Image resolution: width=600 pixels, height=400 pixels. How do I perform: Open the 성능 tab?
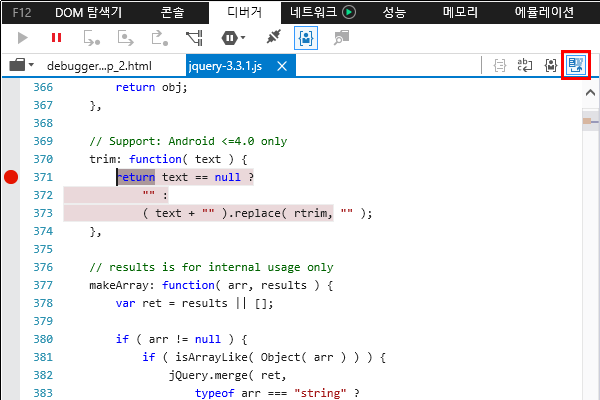click(x=394, y=12)
